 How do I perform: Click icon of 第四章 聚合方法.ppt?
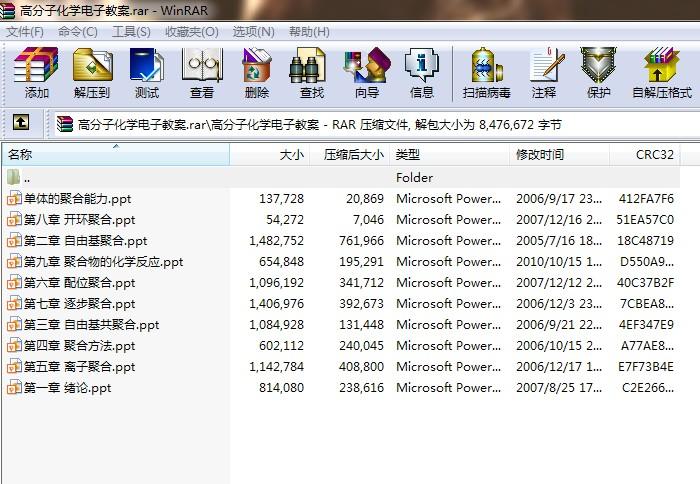14,345
